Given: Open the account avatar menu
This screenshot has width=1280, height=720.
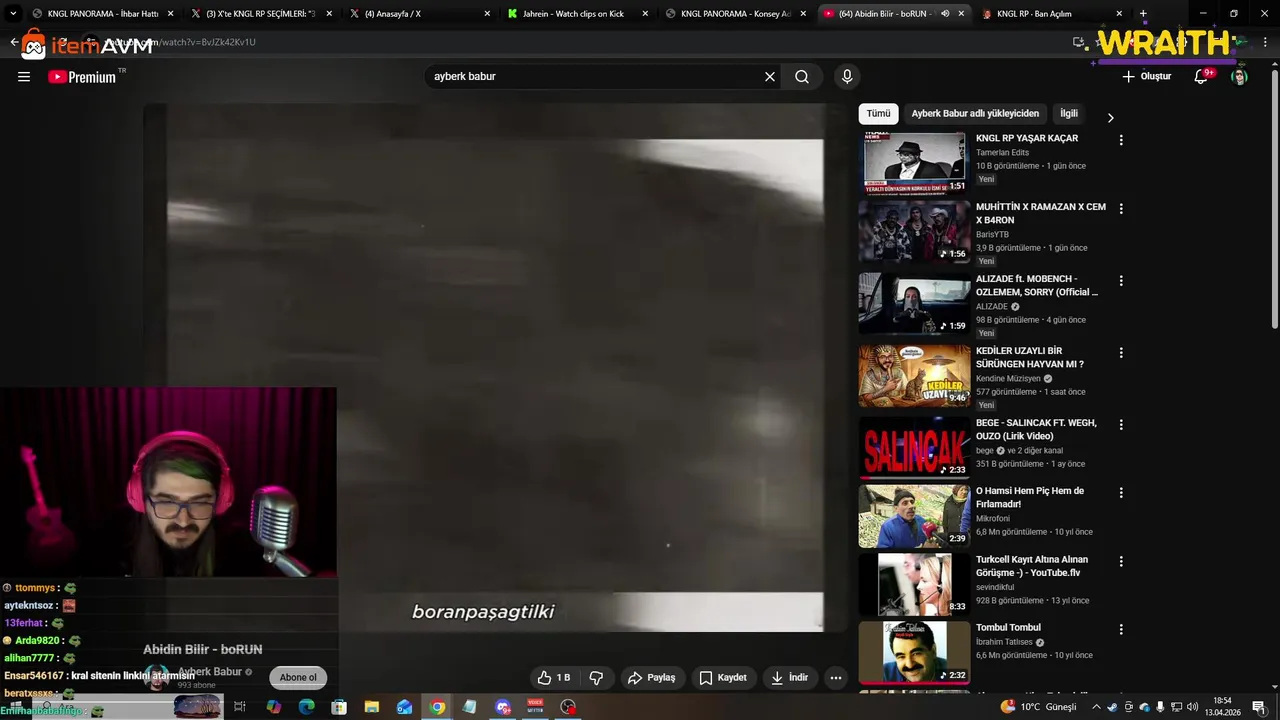Looking at the screenshot, I should [1239, 77].
